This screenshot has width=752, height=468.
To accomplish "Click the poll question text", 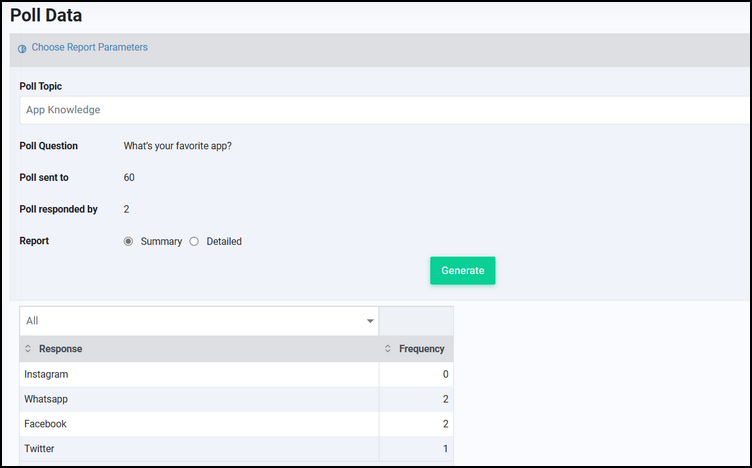I will (x=177, y=146).
